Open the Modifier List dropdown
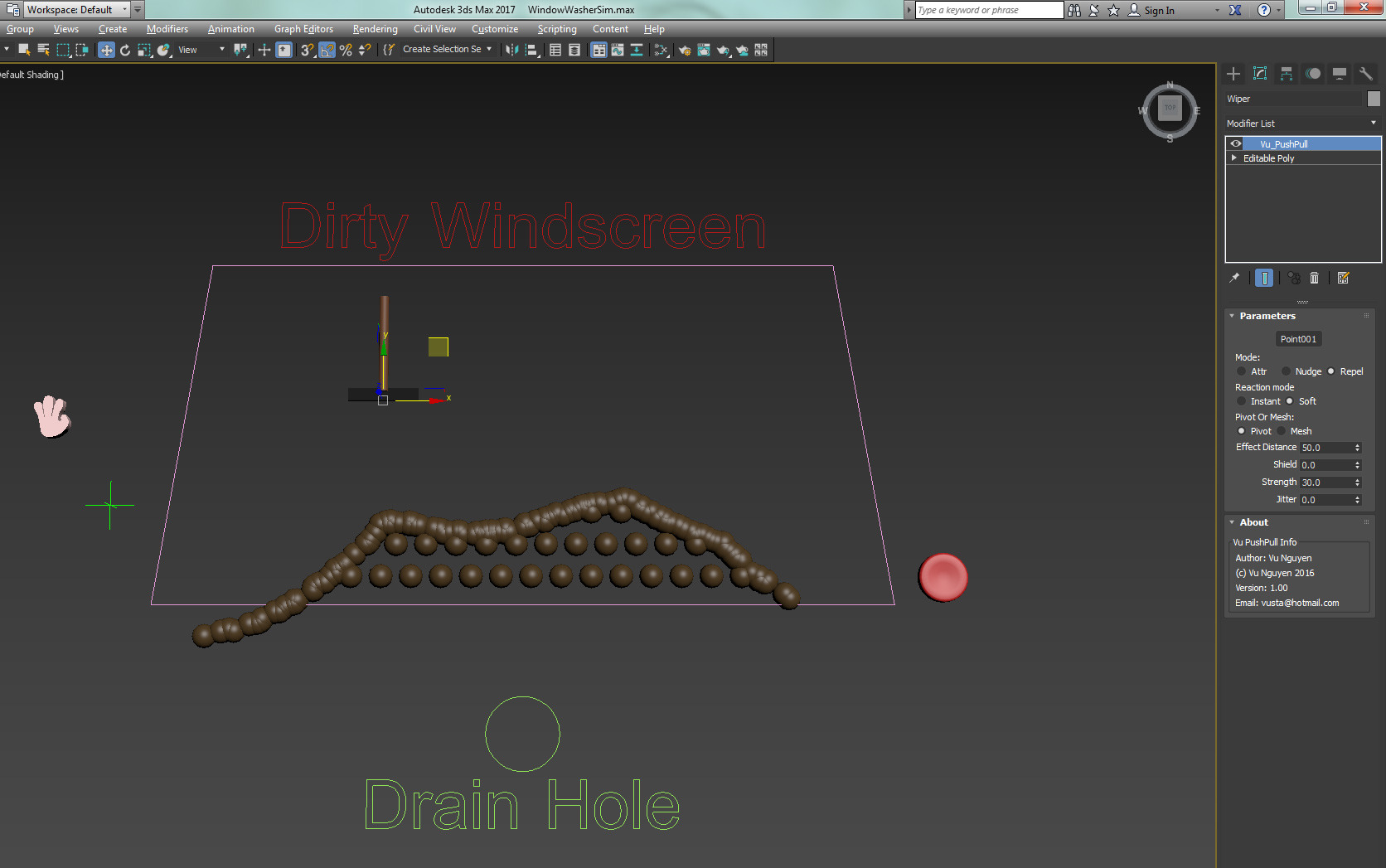The width and height of the screenshot is (1386, 868). (x=1301, y=124)
